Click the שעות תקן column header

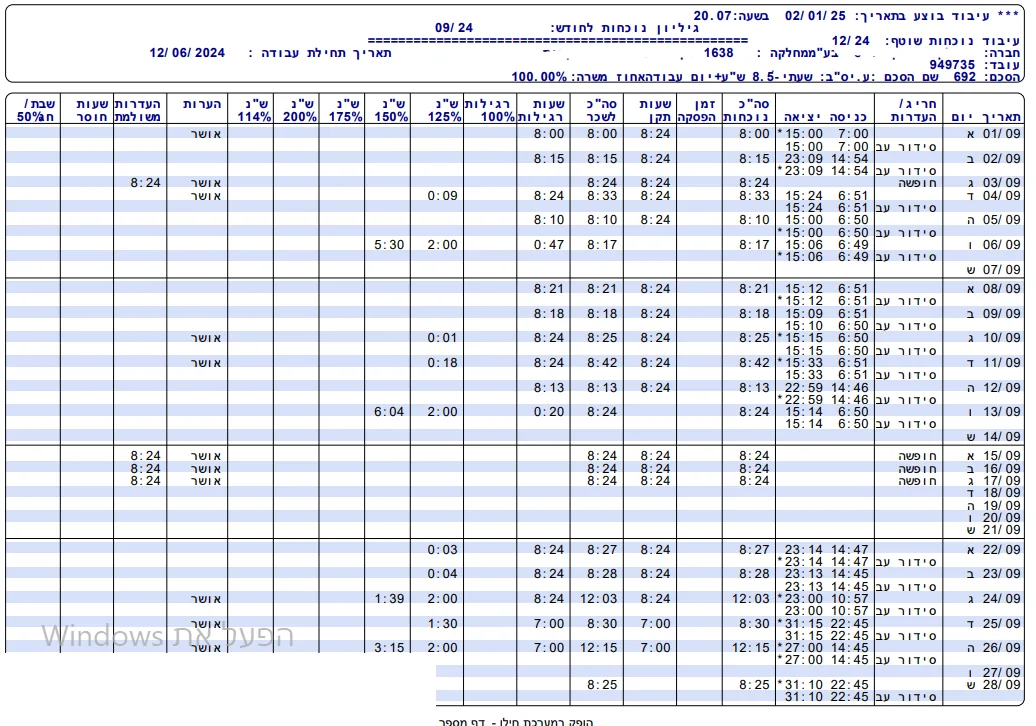[655, 110]
